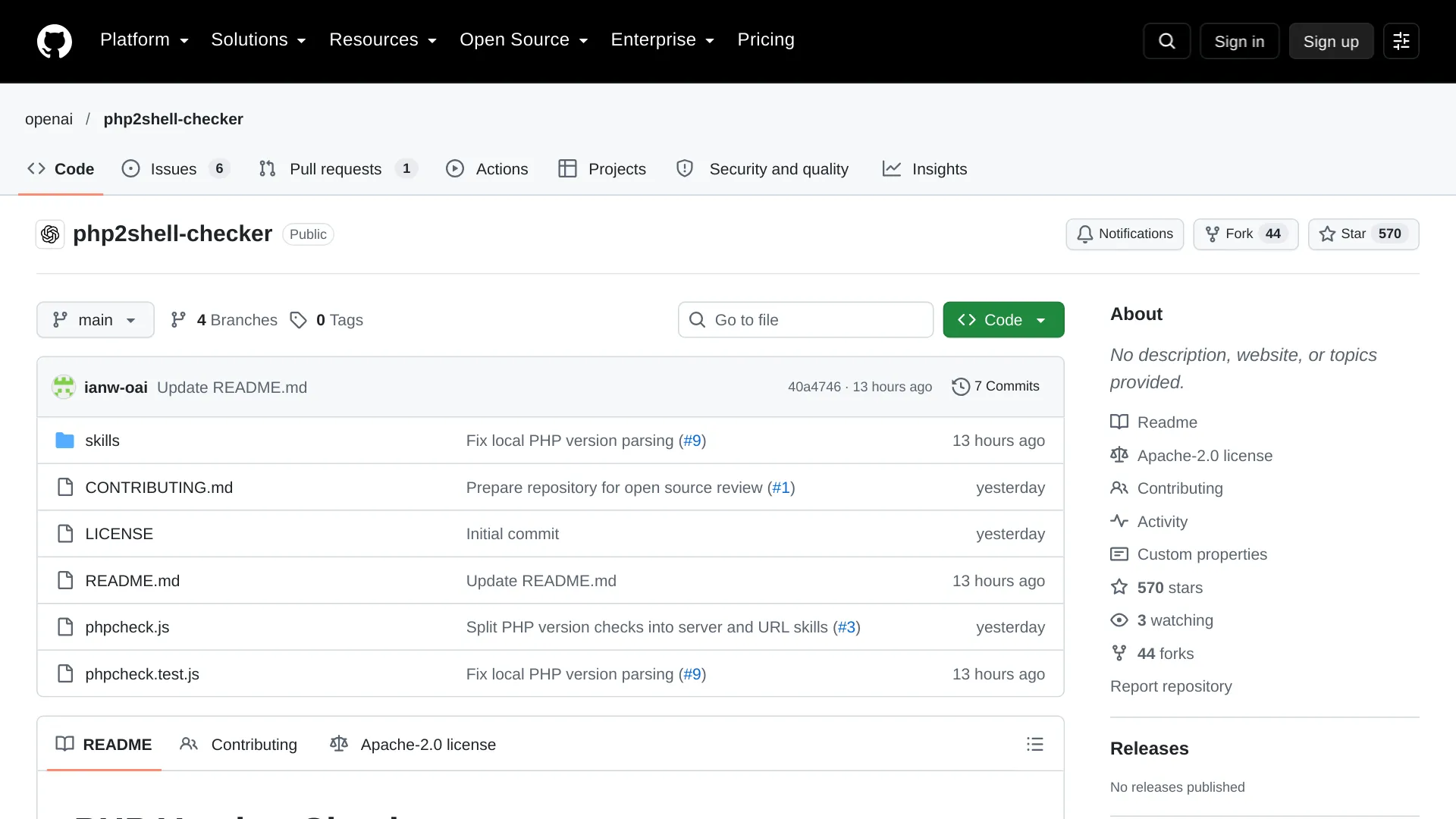The height and width of the screenshot is (819, 1456).
Task: Click Report repository link
Action: pos(1171,686)
